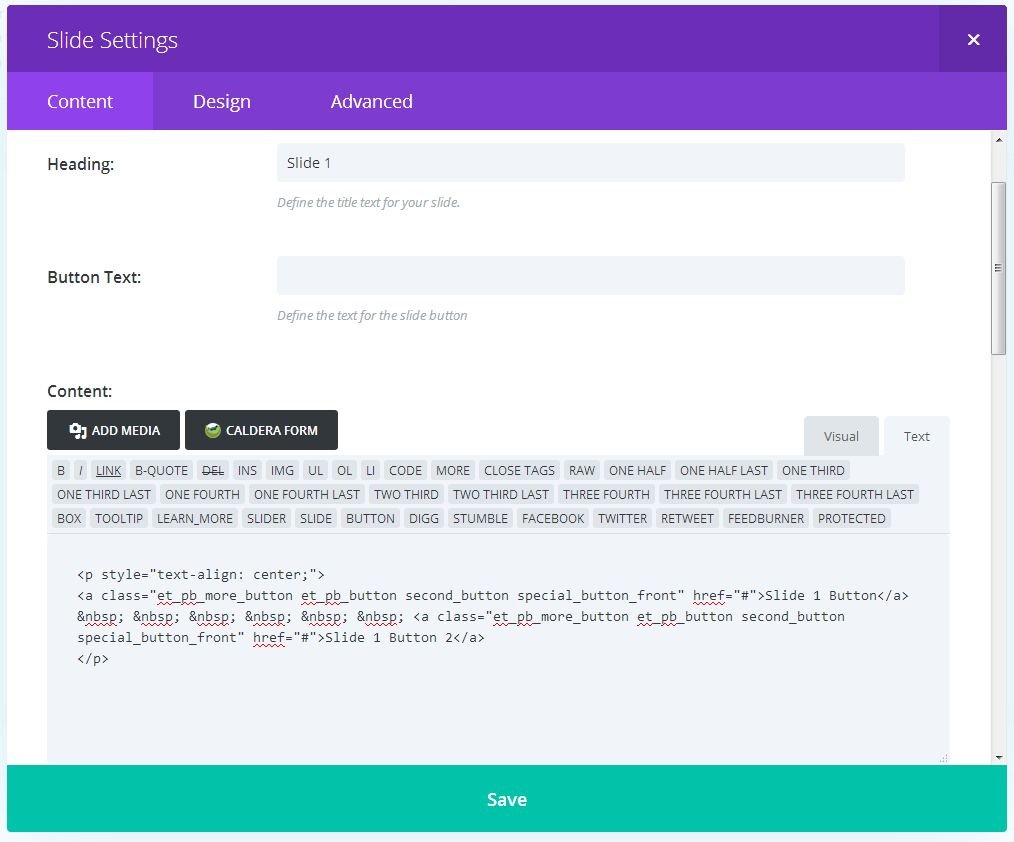The height and width of the screenshot is (842, 1014).
Task: Click the Heading input field
Action: [x=590, y=163]
